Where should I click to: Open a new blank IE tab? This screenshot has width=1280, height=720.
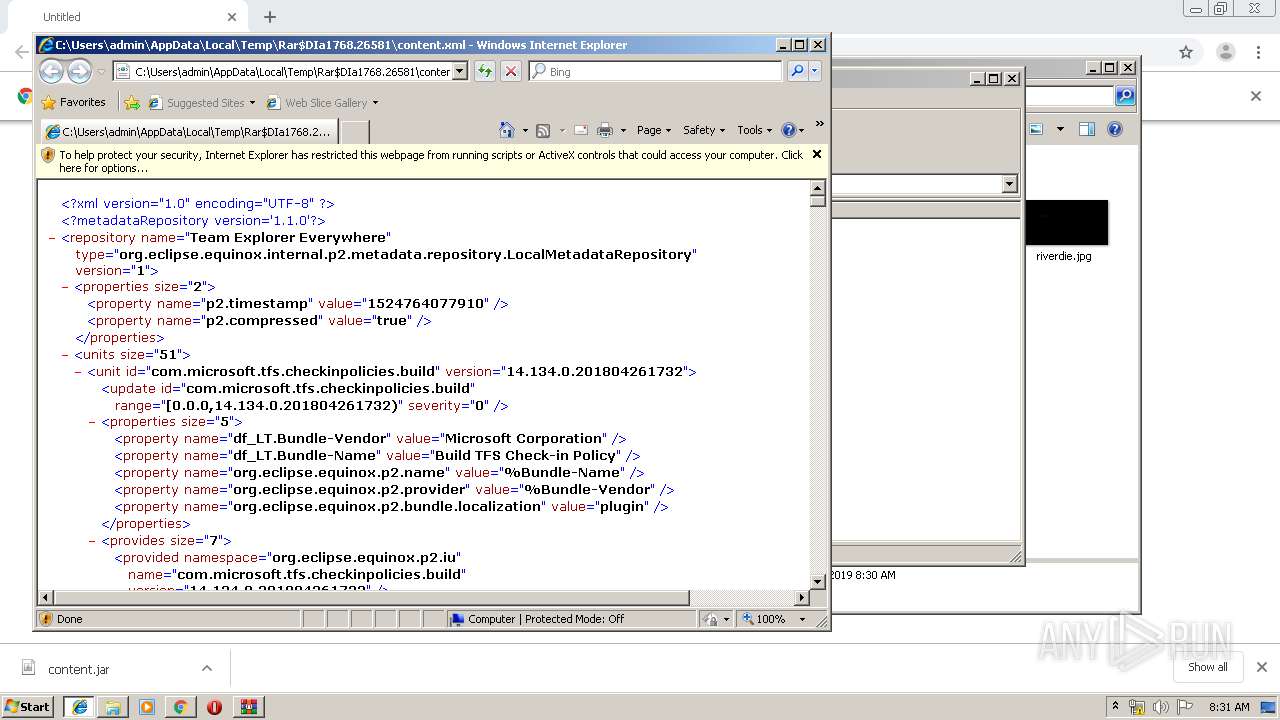(354, 132)
